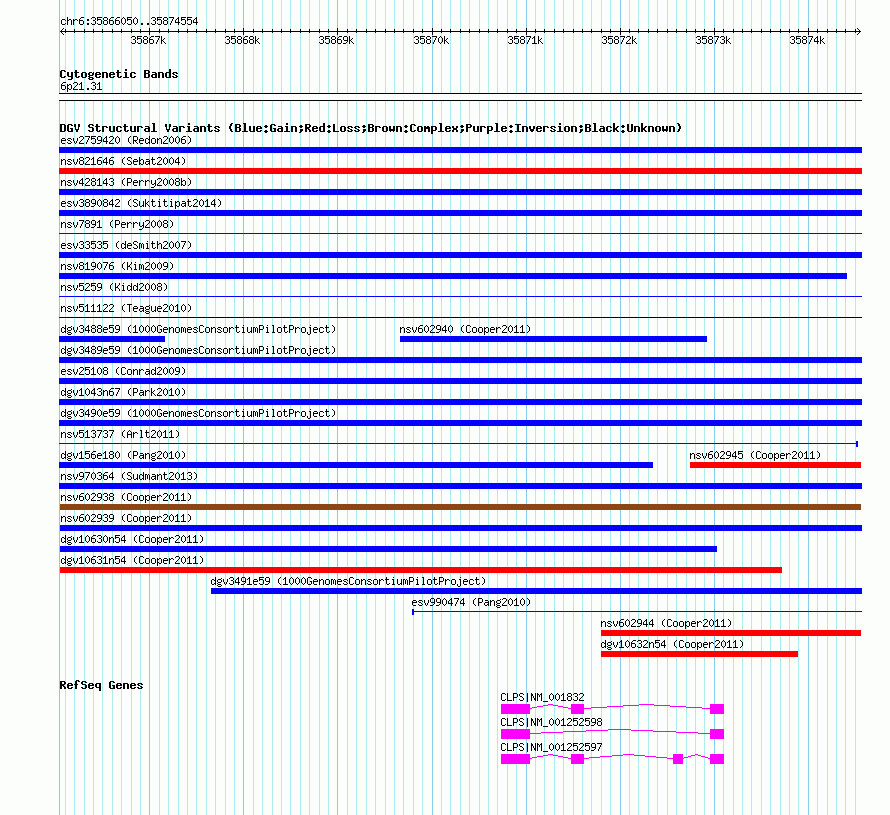This screenshot has height=815, width=890.
Task: Open dgv3490e59 (1000GenomesConsortiumPilotProject) label
Action: 198,413
